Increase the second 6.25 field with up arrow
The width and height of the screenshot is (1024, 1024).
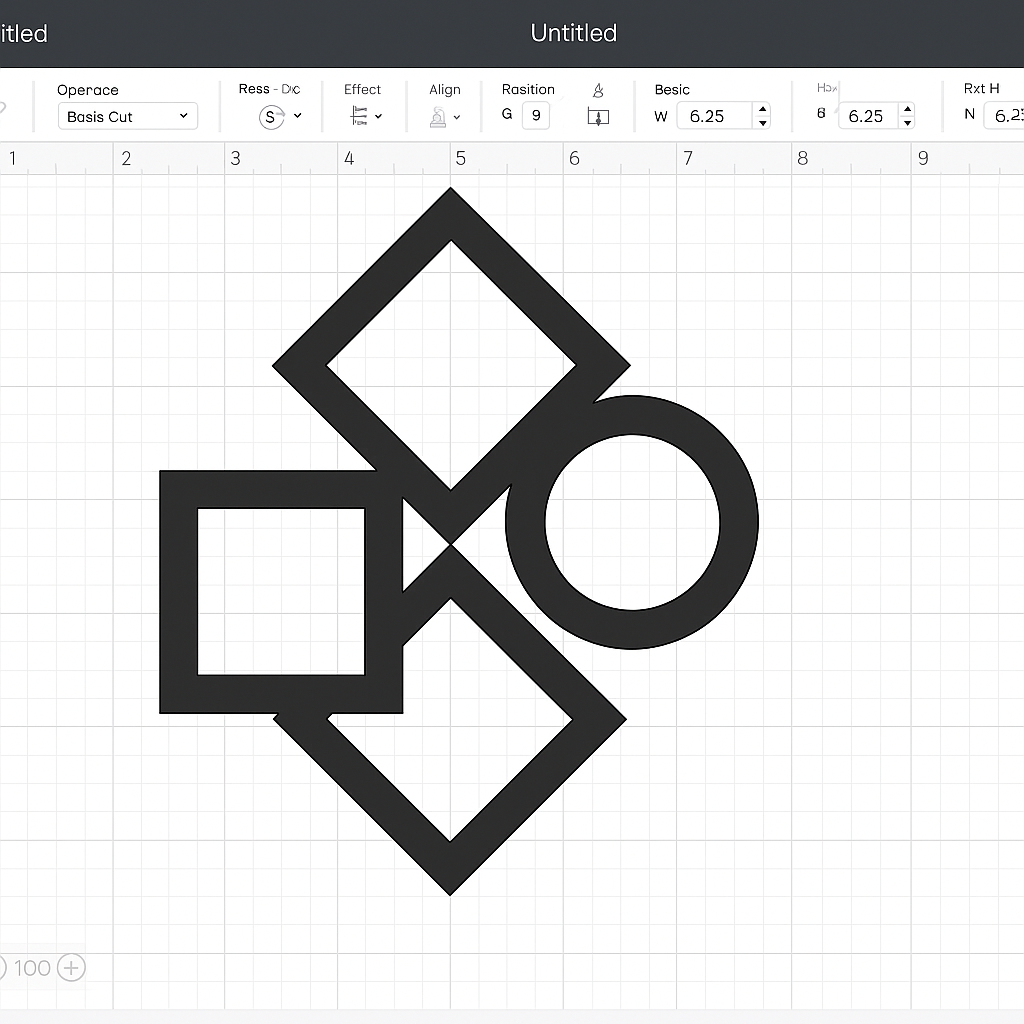906,109
